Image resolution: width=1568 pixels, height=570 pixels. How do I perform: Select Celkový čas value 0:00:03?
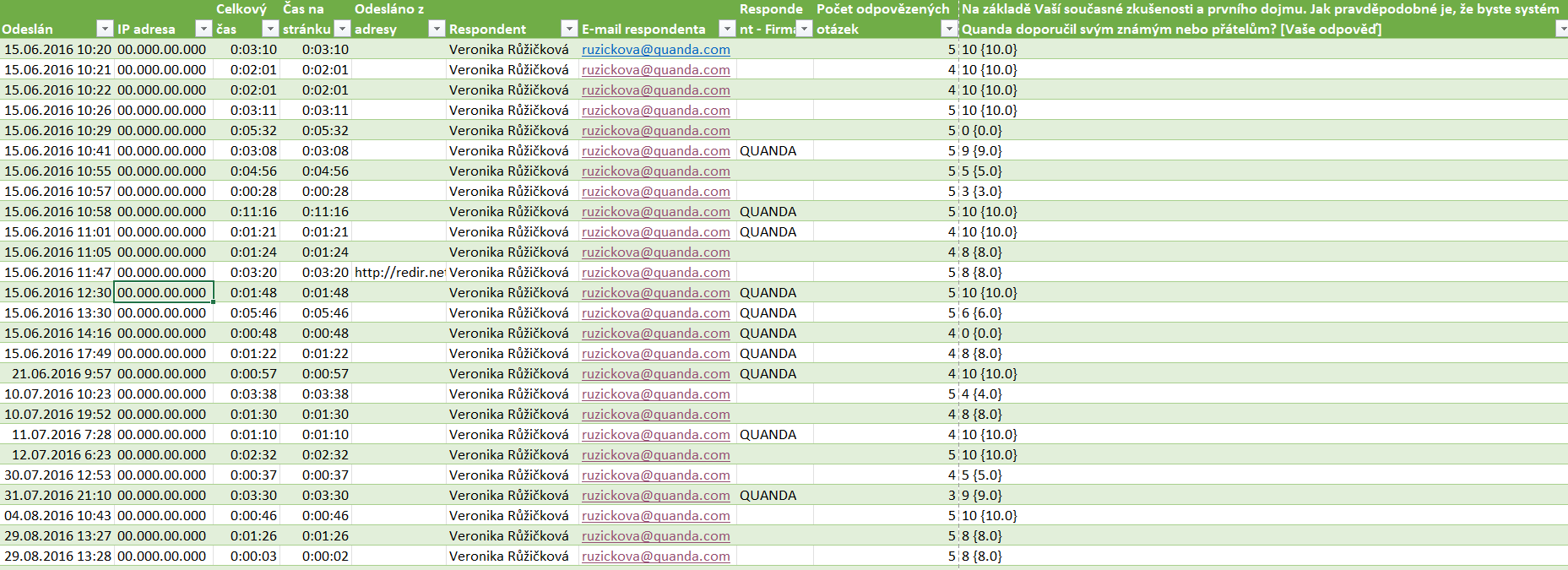coord(247,556)
